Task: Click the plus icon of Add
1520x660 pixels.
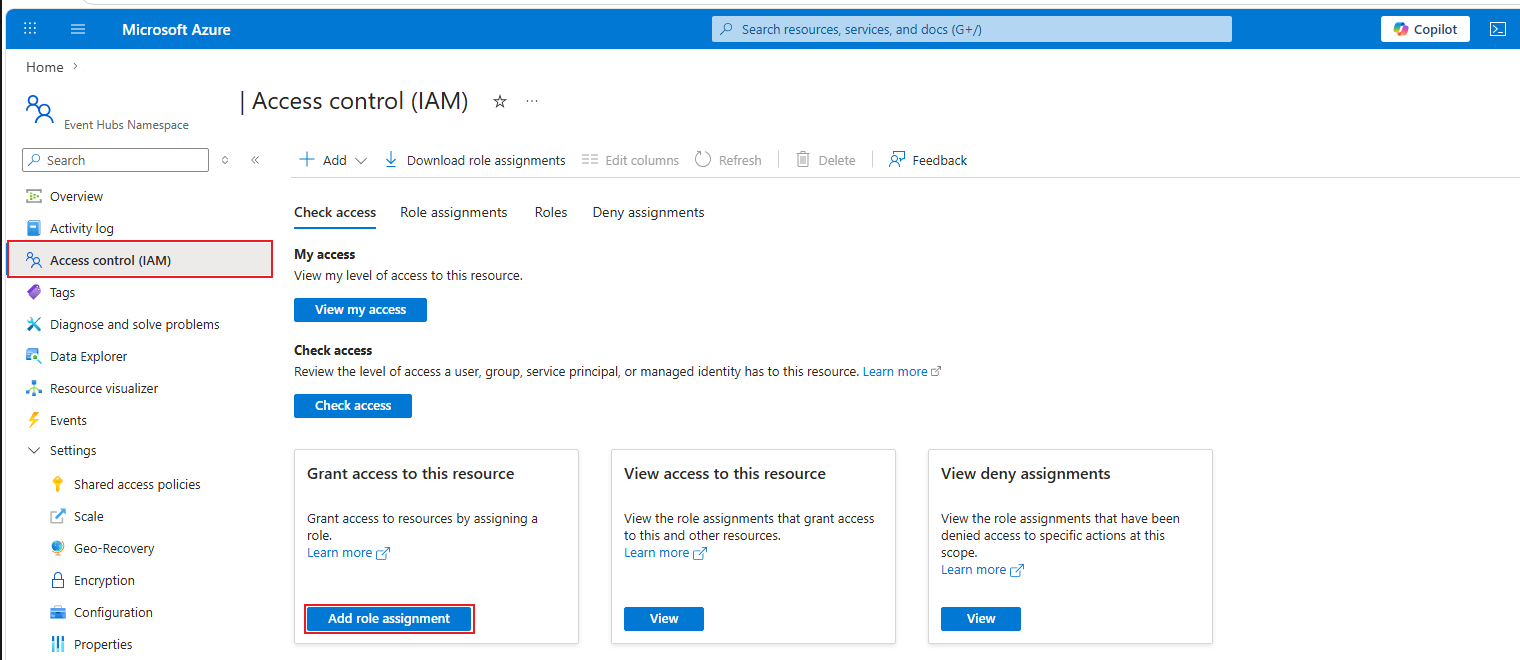Action: 308,160
